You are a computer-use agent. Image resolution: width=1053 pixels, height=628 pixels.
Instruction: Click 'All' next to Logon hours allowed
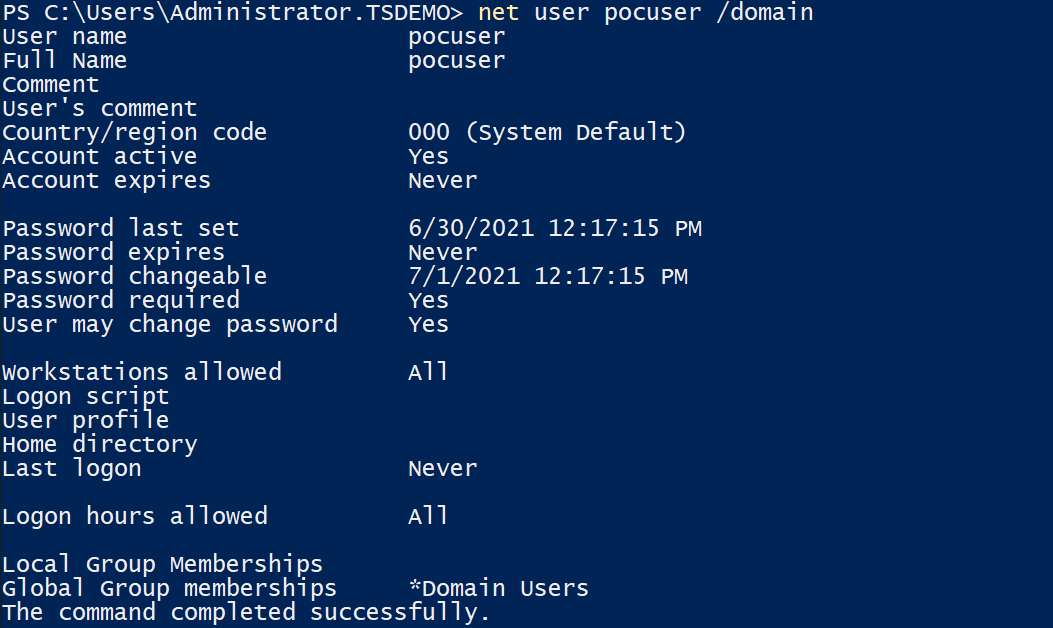coord(428,516)
